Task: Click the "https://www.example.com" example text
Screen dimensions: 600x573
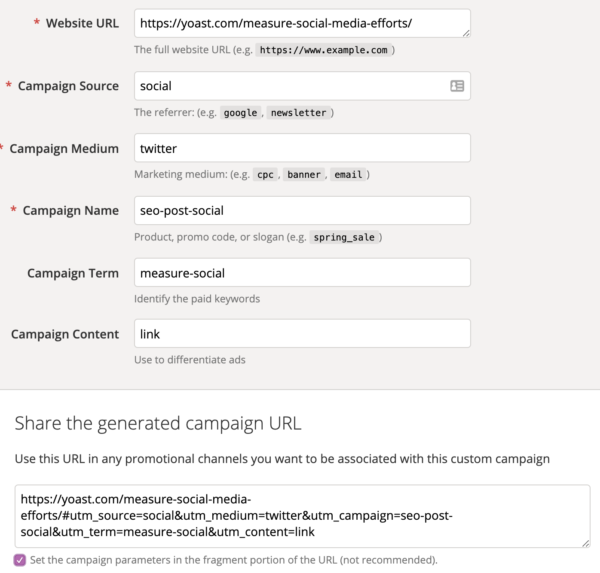Action: 324,49
